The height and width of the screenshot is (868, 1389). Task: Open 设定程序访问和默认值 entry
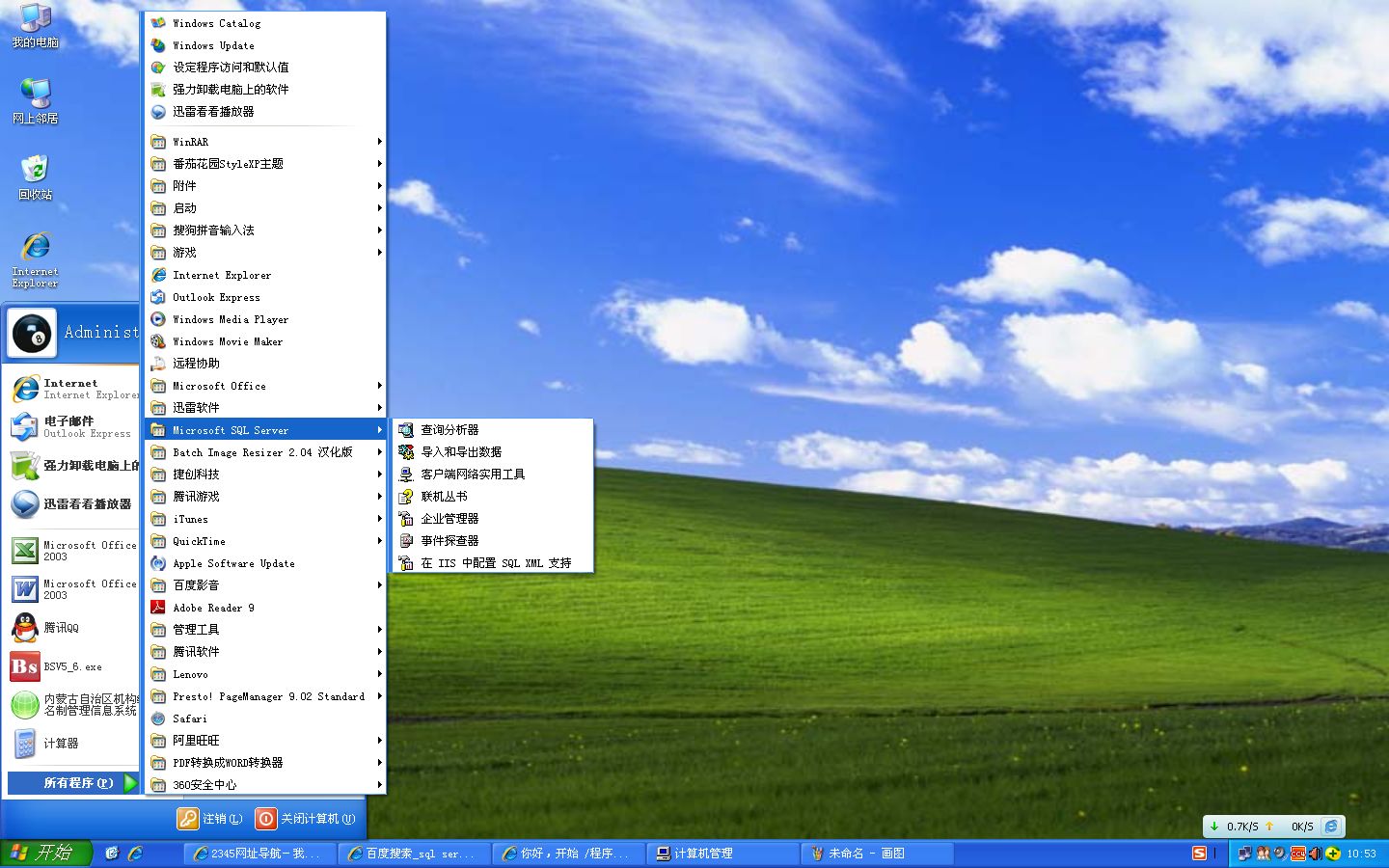(265, 68)
